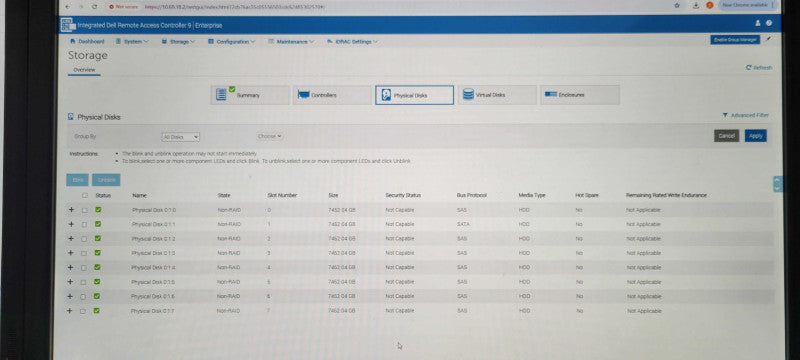Viewport: 800px width, 360px height.
Task: Check the box for Physical Disk 0:1:6
Action: (x=83, y=296)
